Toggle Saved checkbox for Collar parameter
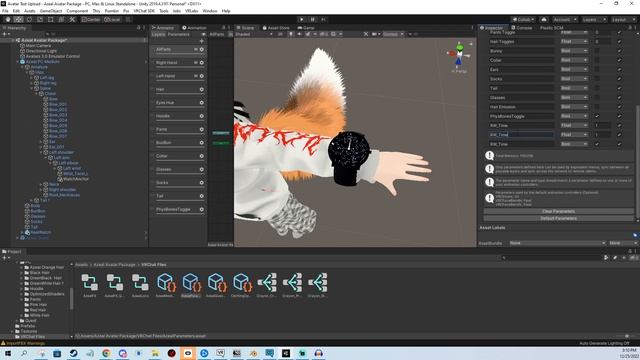 click(x=619, y=60)
